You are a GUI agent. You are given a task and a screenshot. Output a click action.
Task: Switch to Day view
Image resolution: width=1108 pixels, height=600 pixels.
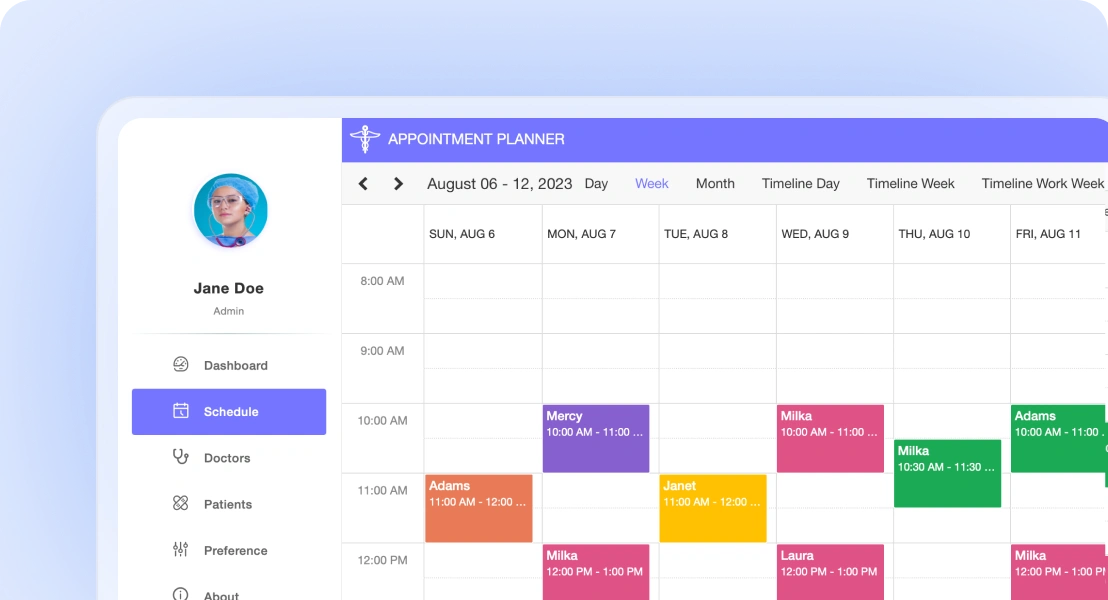tap(597, 184)
